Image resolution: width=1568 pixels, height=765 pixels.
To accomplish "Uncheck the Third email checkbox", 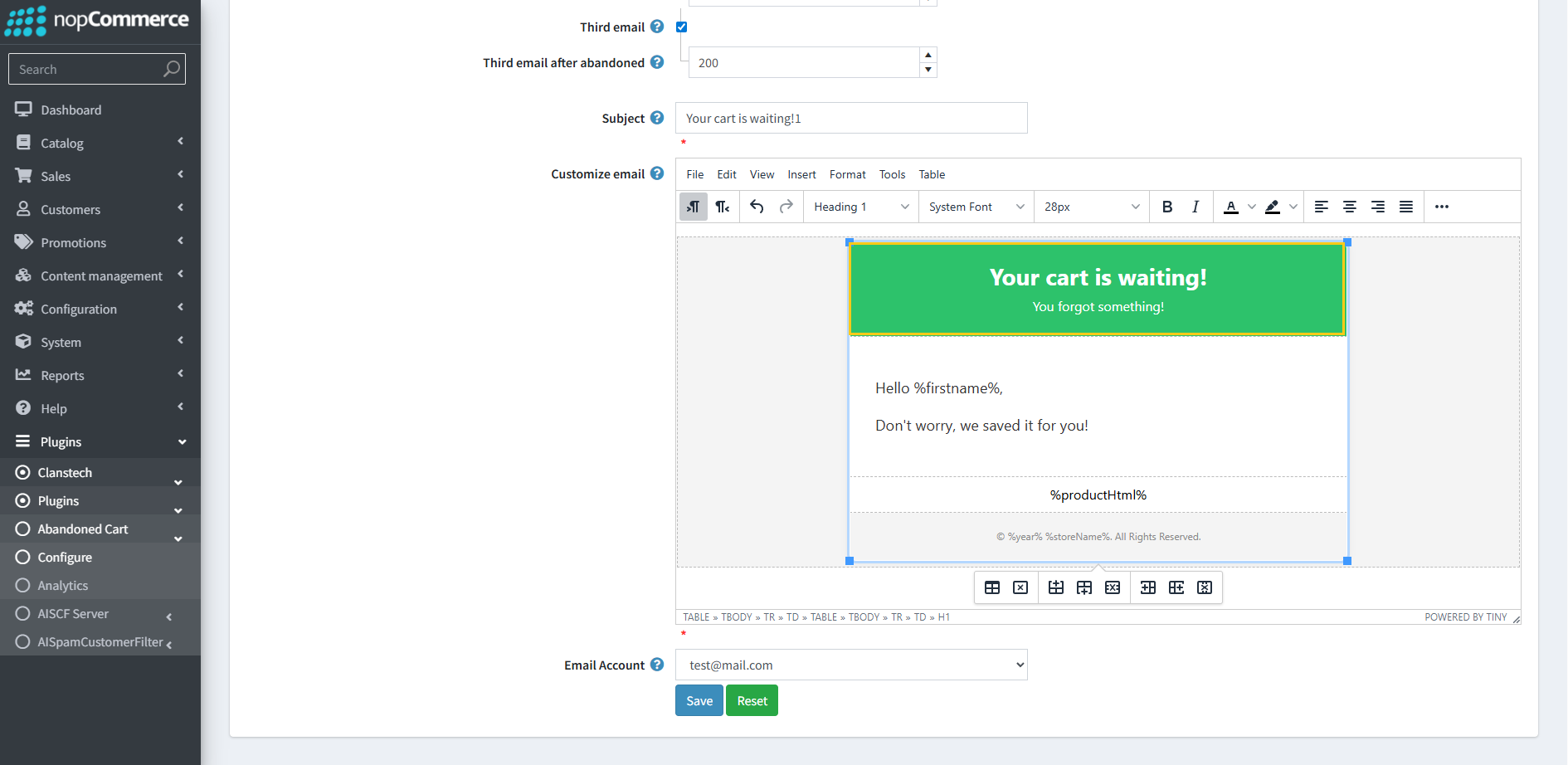I will pyautogui.click(x=682, y=27).
